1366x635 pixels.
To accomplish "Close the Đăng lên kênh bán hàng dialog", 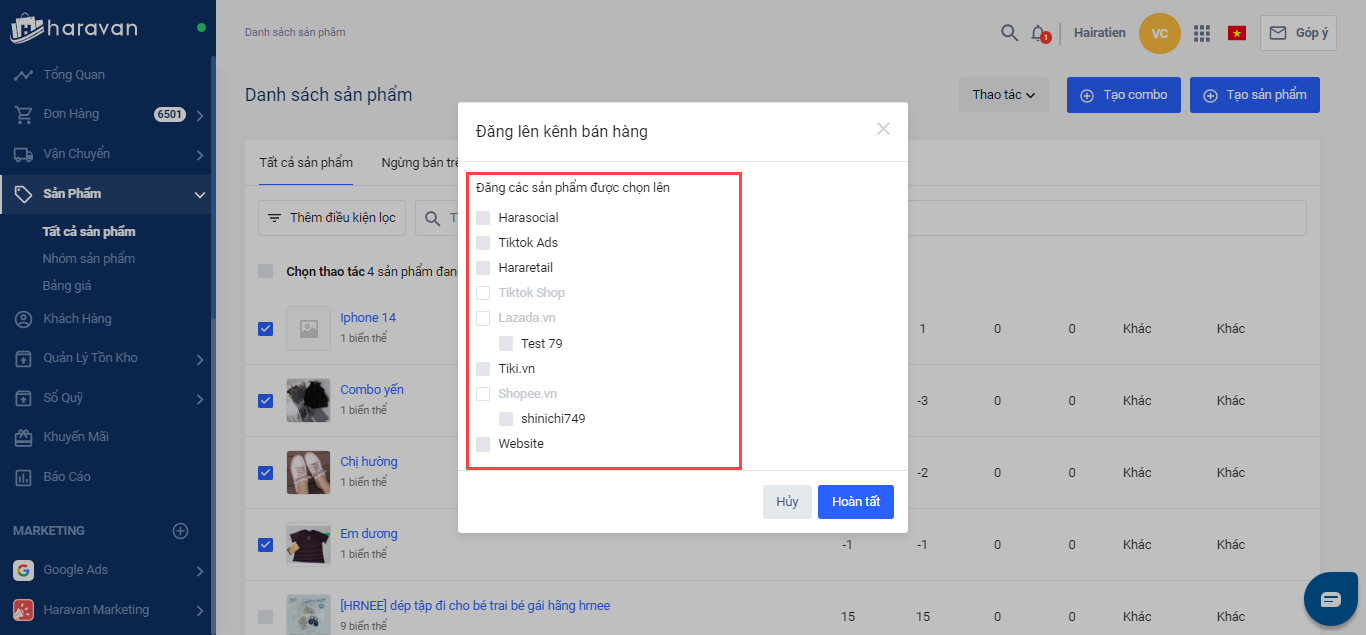I will [883, 128].
